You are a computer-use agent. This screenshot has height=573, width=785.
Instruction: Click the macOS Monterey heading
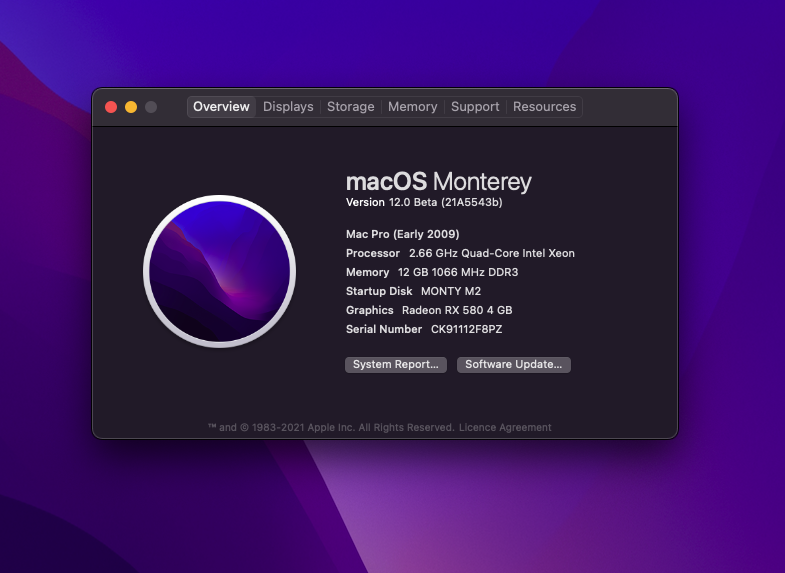coord(439,181)
